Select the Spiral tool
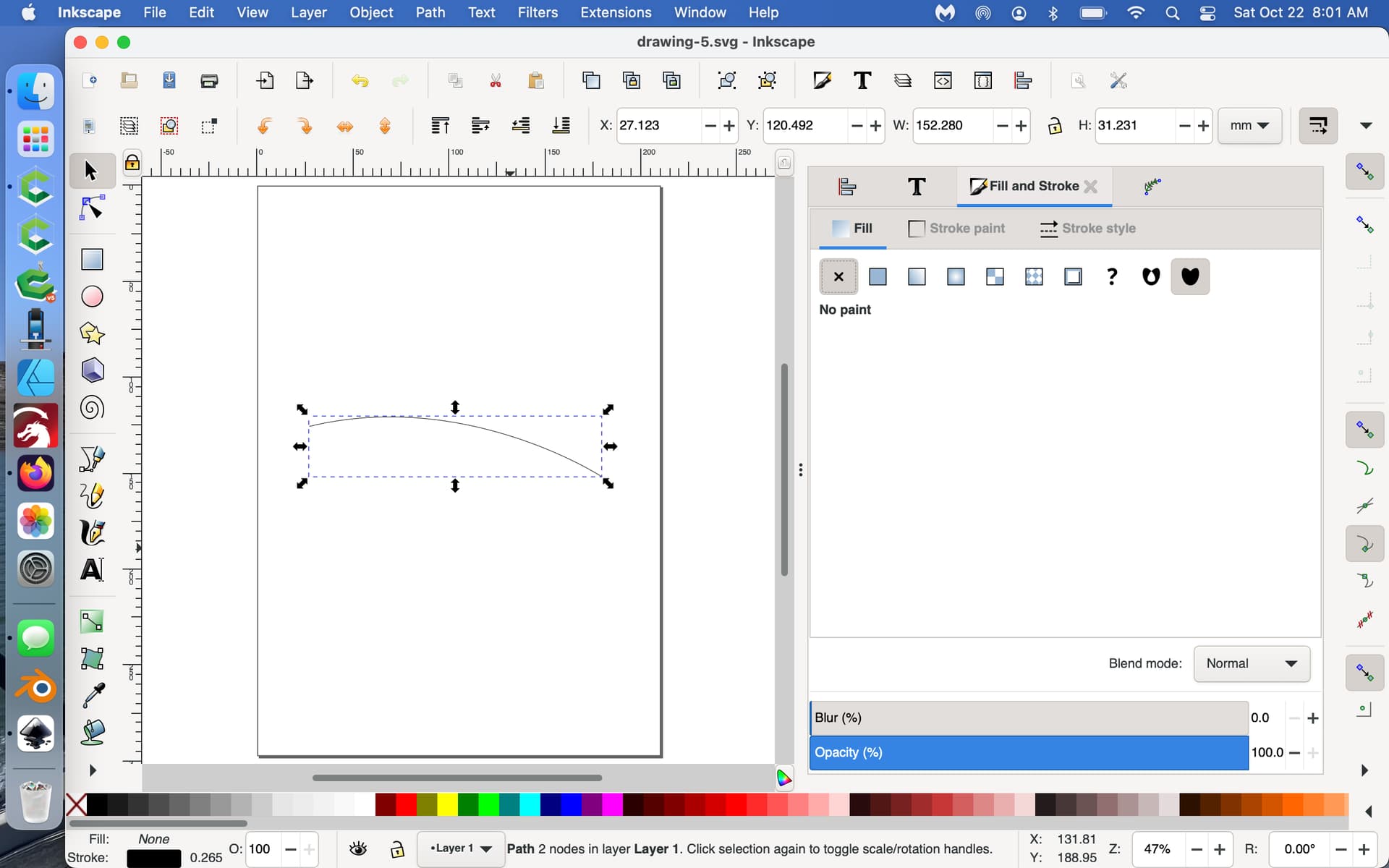Screen dimensions: 1389x868 coord(92,408)
